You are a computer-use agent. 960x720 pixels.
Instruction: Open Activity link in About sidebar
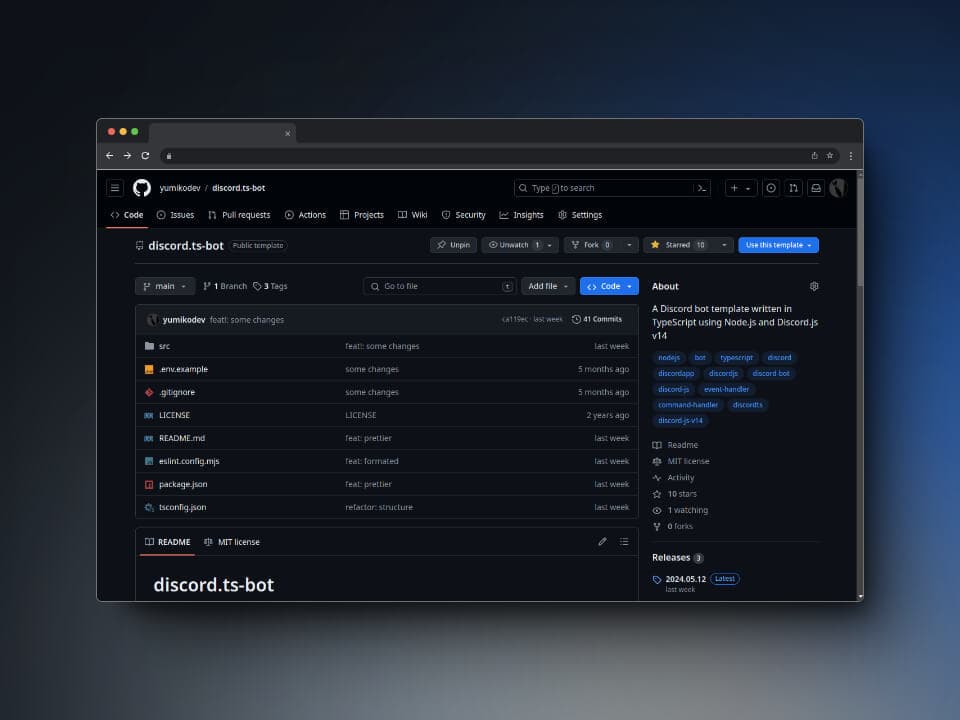[x=674, y=478]
